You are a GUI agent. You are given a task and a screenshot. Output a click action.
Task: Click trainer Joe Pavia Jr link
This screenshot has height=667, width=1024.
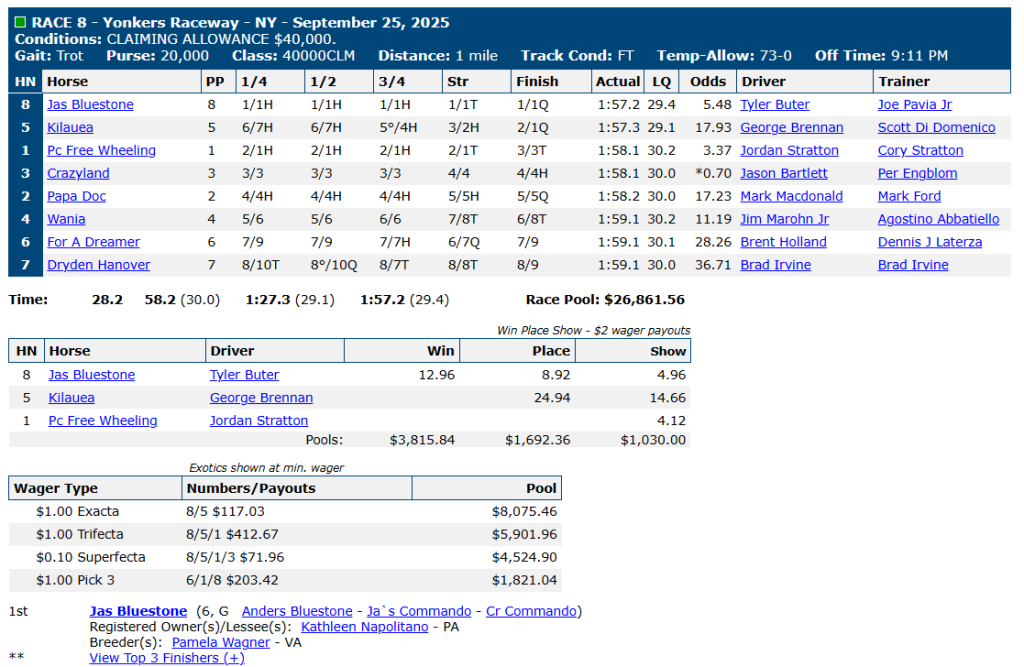pyautogui.click(x=915, y=105)
